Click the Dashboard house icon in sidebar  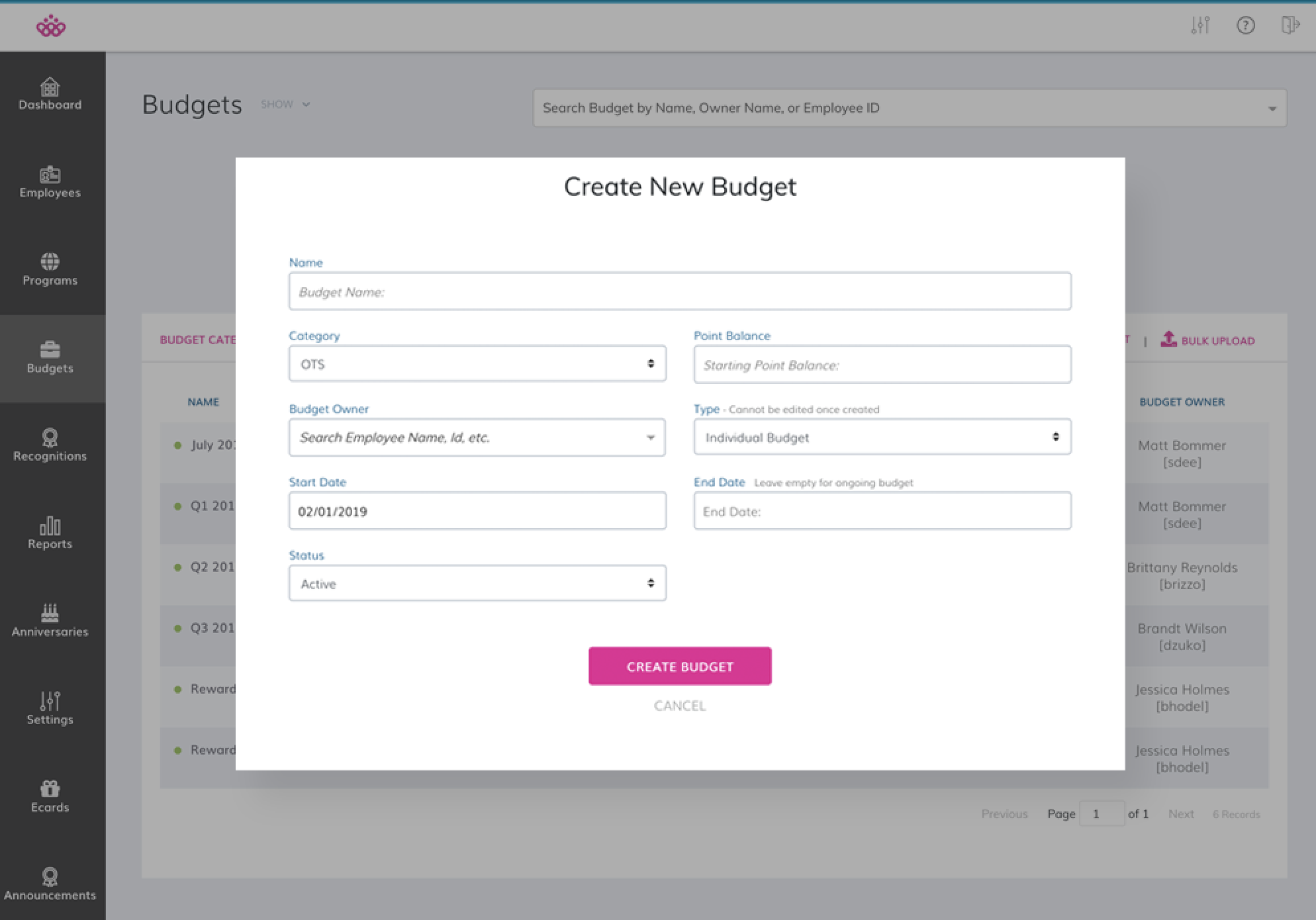pyautogui.click(x=50, y=87)
